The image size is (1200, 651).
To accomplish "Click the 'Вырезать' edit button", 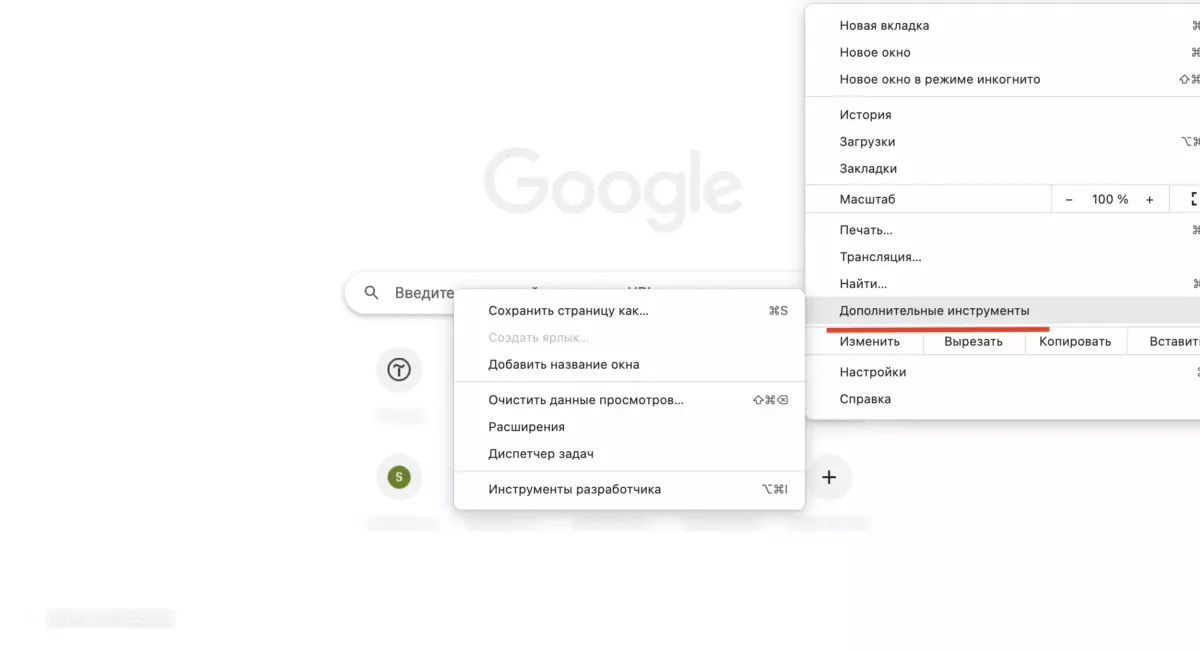I will tap(974, 341).
